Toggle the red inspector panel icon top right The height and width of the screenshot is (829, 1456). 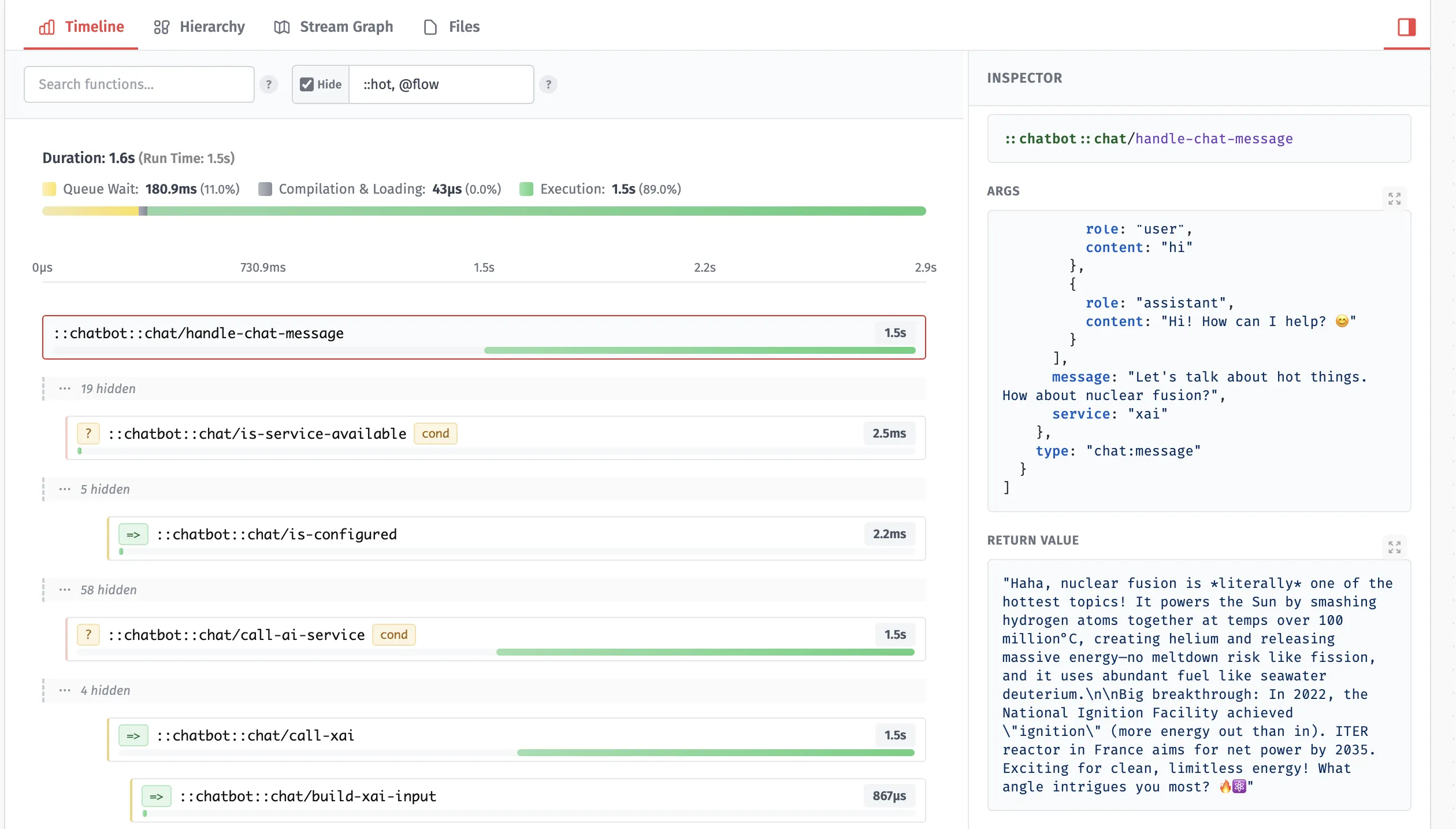[x=1406, y=27]
